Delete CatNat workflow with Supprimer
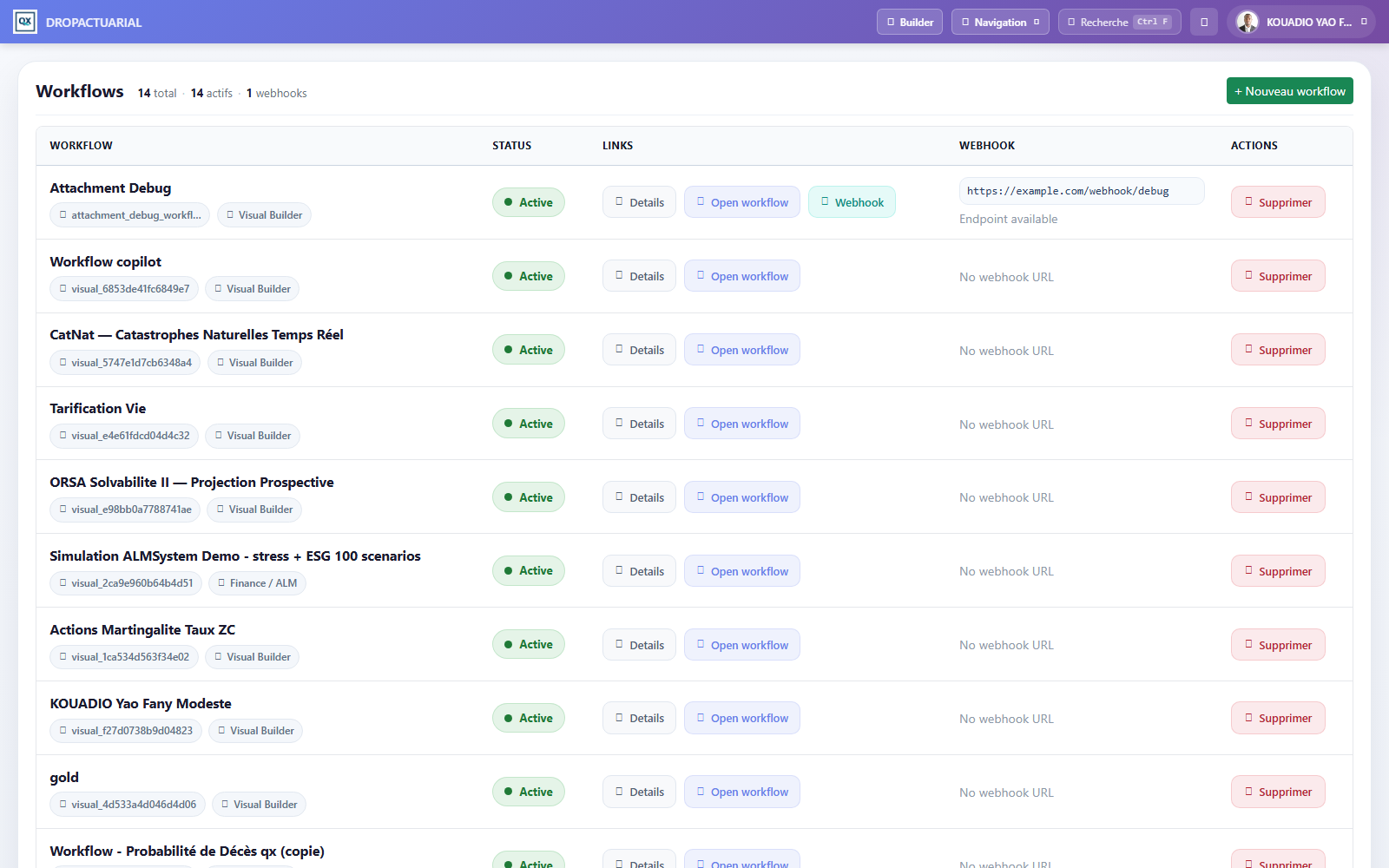 point(1278,350)
